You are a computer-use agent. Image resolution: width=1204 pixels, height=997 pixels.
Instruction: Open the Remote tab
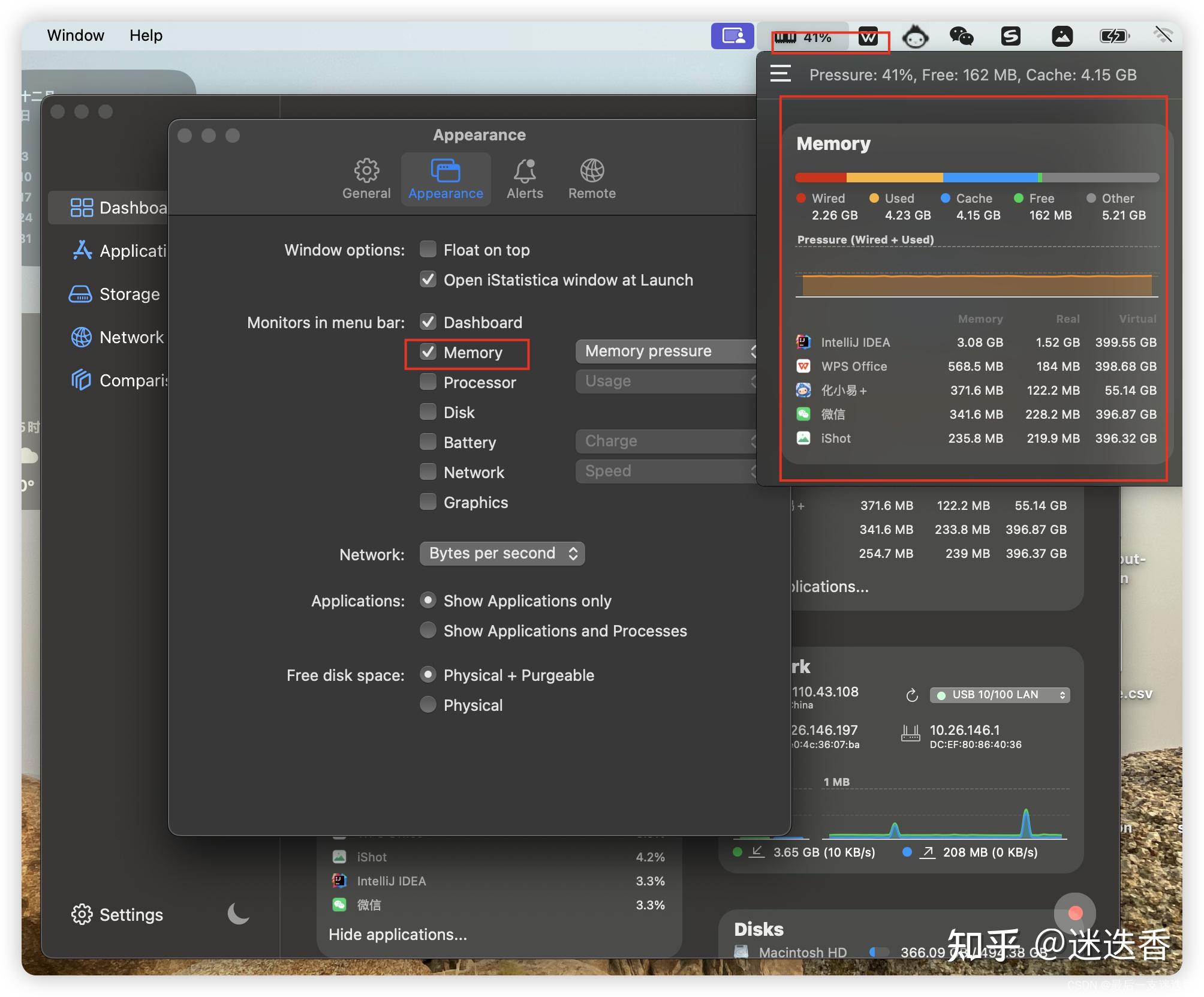click(x=592, y=179)
